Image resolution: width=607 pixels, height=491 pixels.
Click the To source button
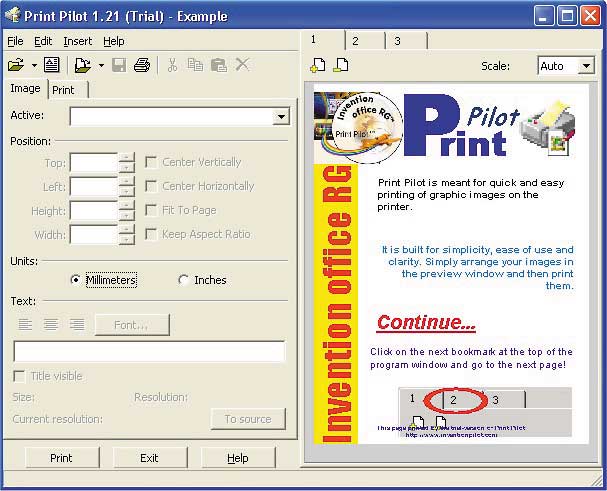pyautogui.click(x=248, y=419)
